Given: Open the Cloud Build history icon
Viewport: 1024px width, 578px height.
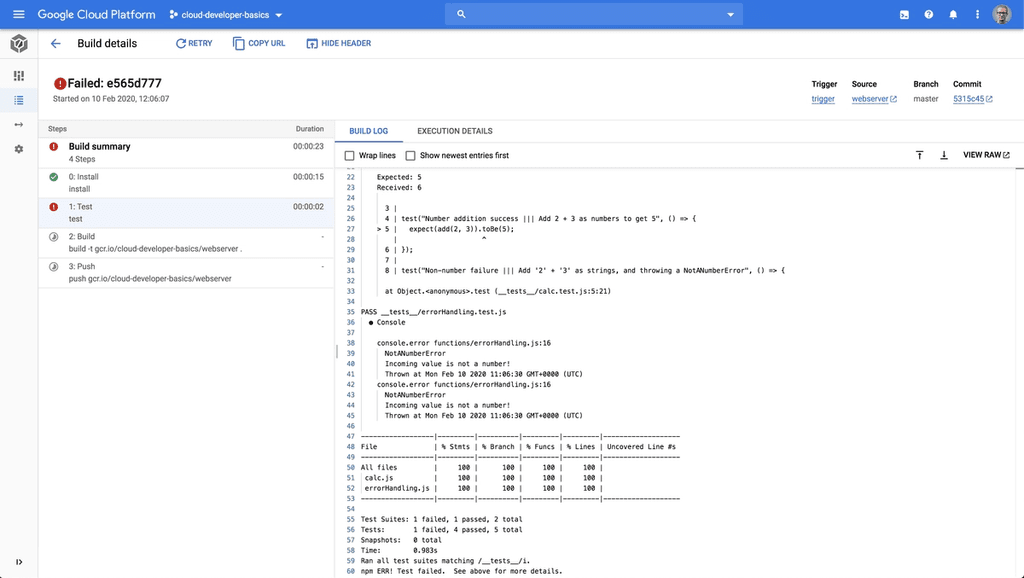Looking at the screenshot, I should click(18, 100).
